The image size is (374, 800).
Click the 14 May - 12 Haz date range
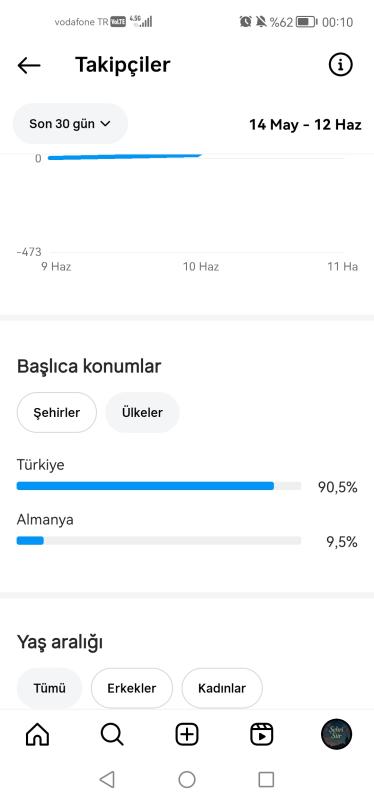tap(305, 124)
